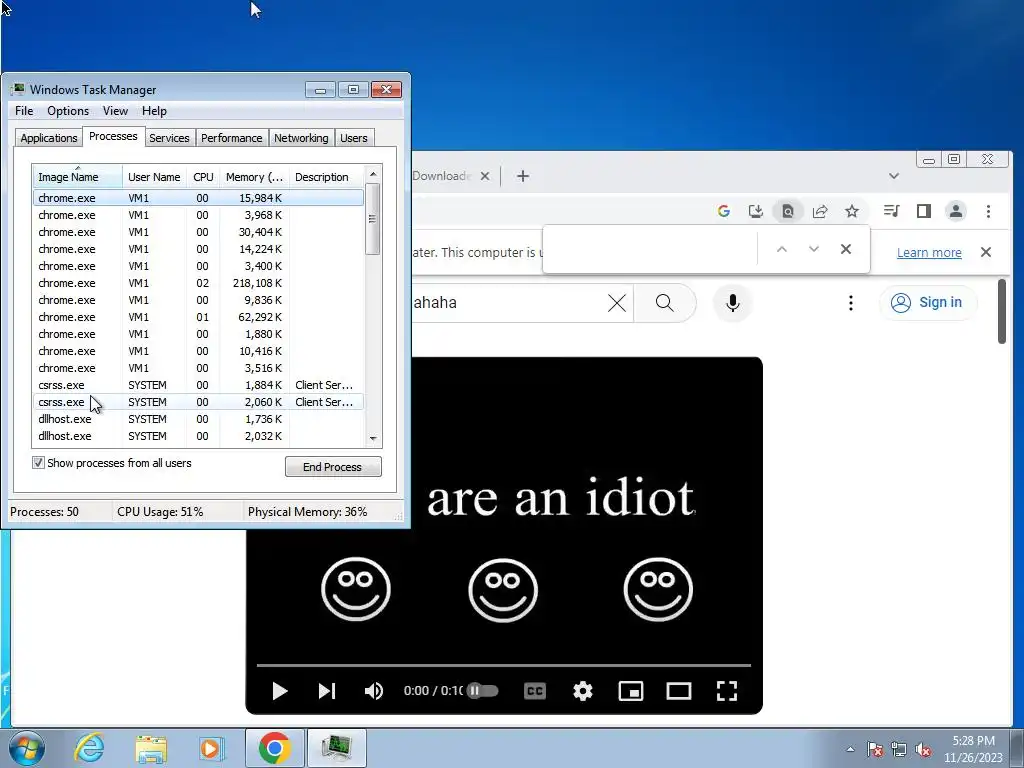Select the chrome.exe row using 218,108 K
The width and height of the screenshot is (1024, 768).
coord(199,283)
